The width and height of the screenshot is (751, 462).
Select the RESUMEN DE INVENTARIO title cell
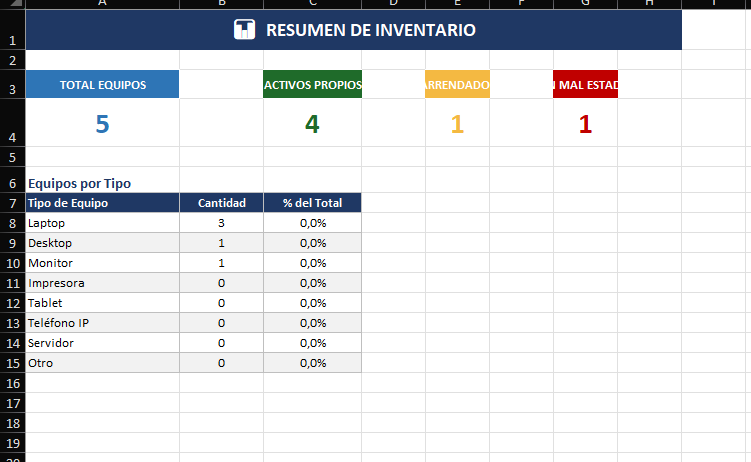[353, 30]
